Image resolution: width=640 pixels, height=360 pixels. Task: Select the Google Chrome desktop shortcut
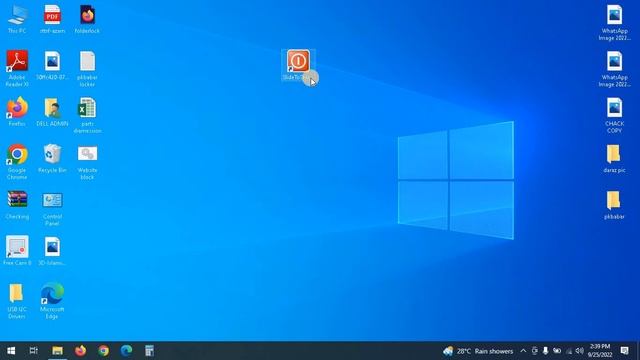pyautogui.click(x=17, y=161)
